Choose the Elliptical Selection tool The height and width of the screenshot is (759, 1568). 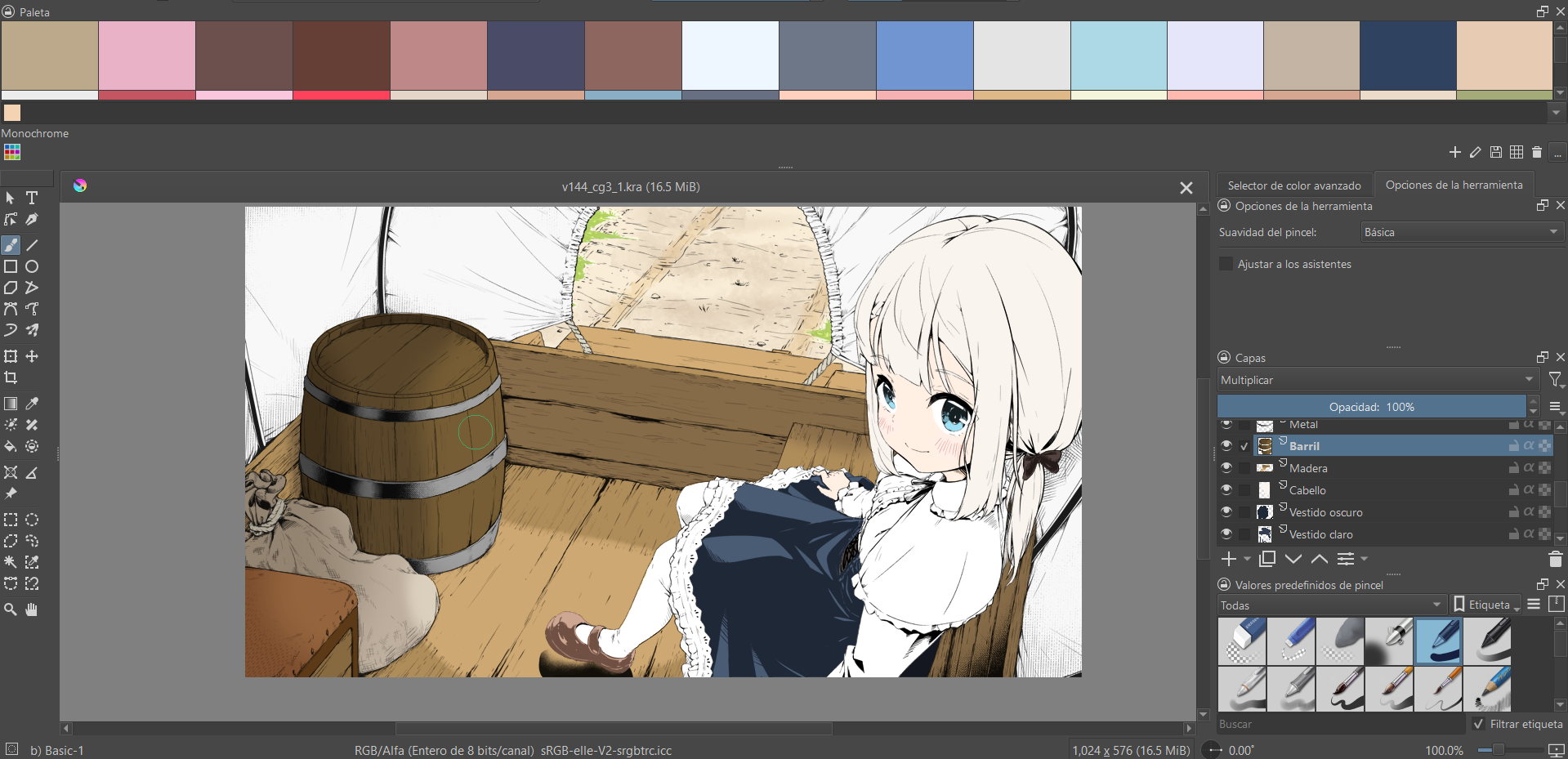32,520
